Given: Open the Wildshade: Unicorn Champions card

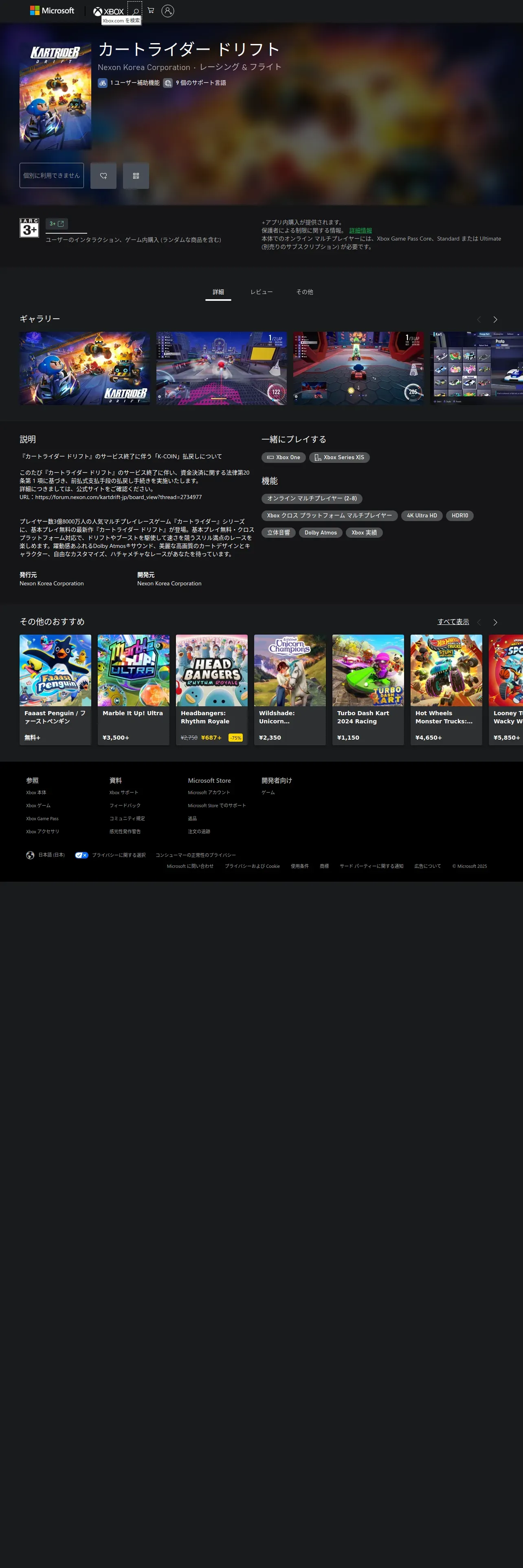Looking at the screenshot, I should (x=290, y=690).
